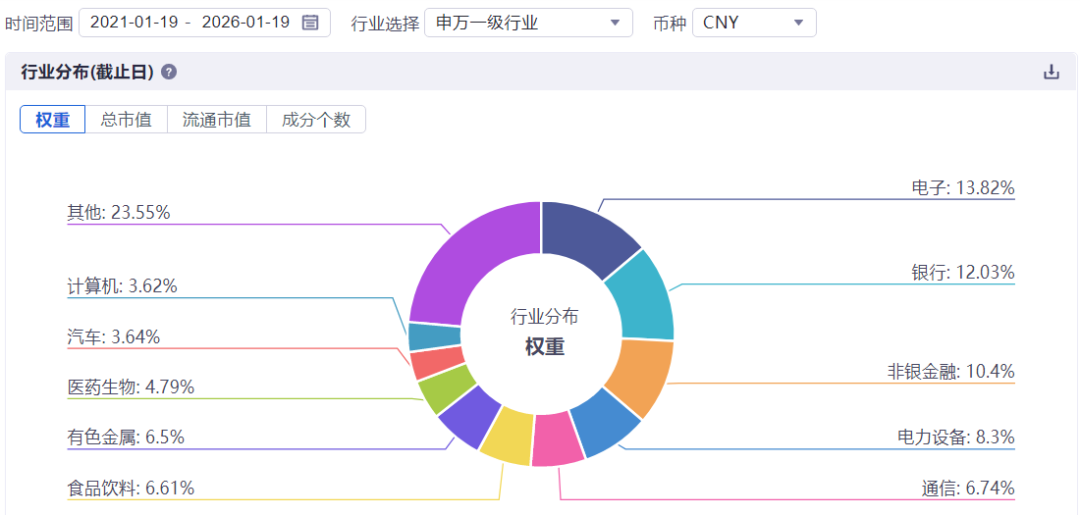Click the label 汽车: 3.64%

(114, 337)
